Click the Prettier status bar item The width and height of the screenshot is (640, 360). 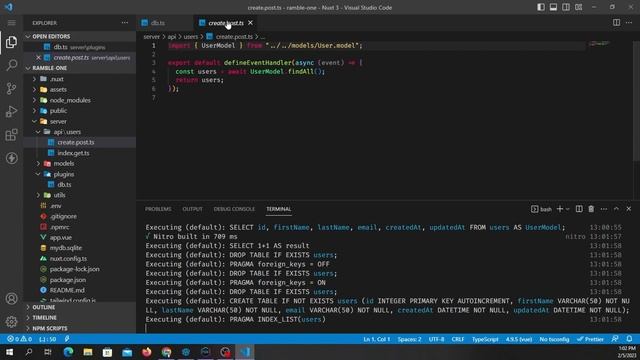[x=590, y=339]
